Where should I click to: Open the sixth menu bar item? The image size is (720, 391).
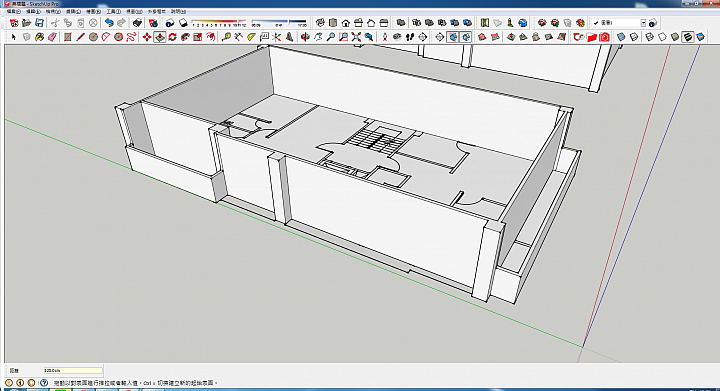[x=113, y=11]
